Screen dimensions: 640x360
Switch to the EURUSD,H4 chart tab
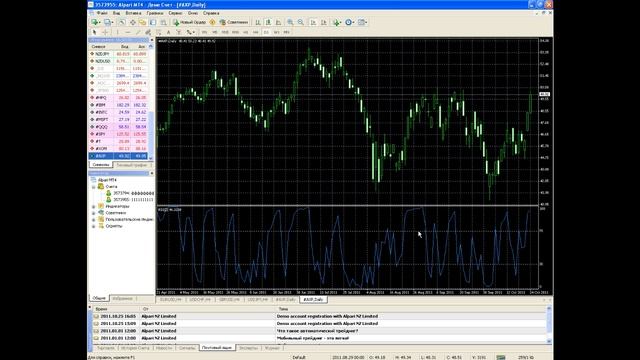click(171, 300)
